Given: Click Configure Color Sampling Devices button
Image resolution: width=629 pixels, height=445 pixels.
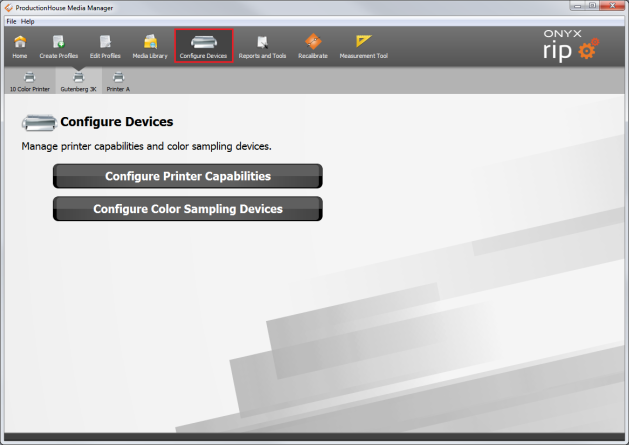Looking at the screenshot, I should pyautogui.click(x=188, y=209).
